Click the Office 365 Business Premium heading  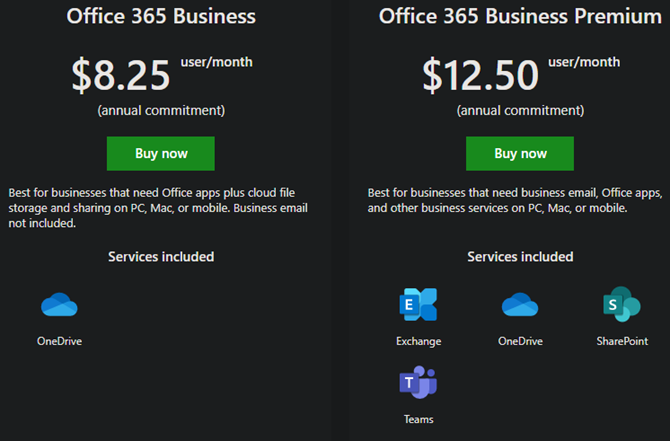click(520, 16)
